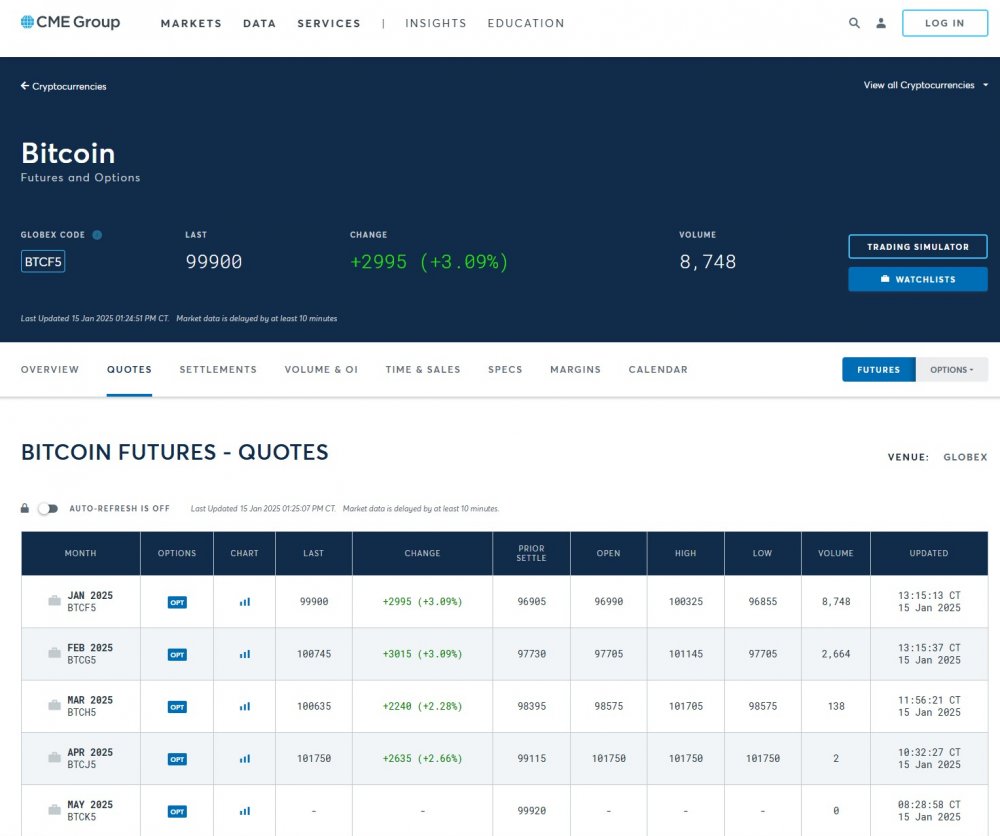Turn on the auto-refresh toggle

click(x=48, y=508)
